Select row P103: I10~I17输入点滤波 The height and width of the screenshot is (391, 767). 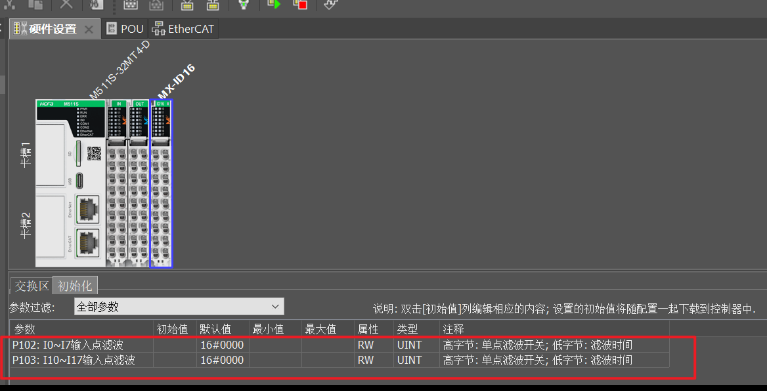[339, 360]
